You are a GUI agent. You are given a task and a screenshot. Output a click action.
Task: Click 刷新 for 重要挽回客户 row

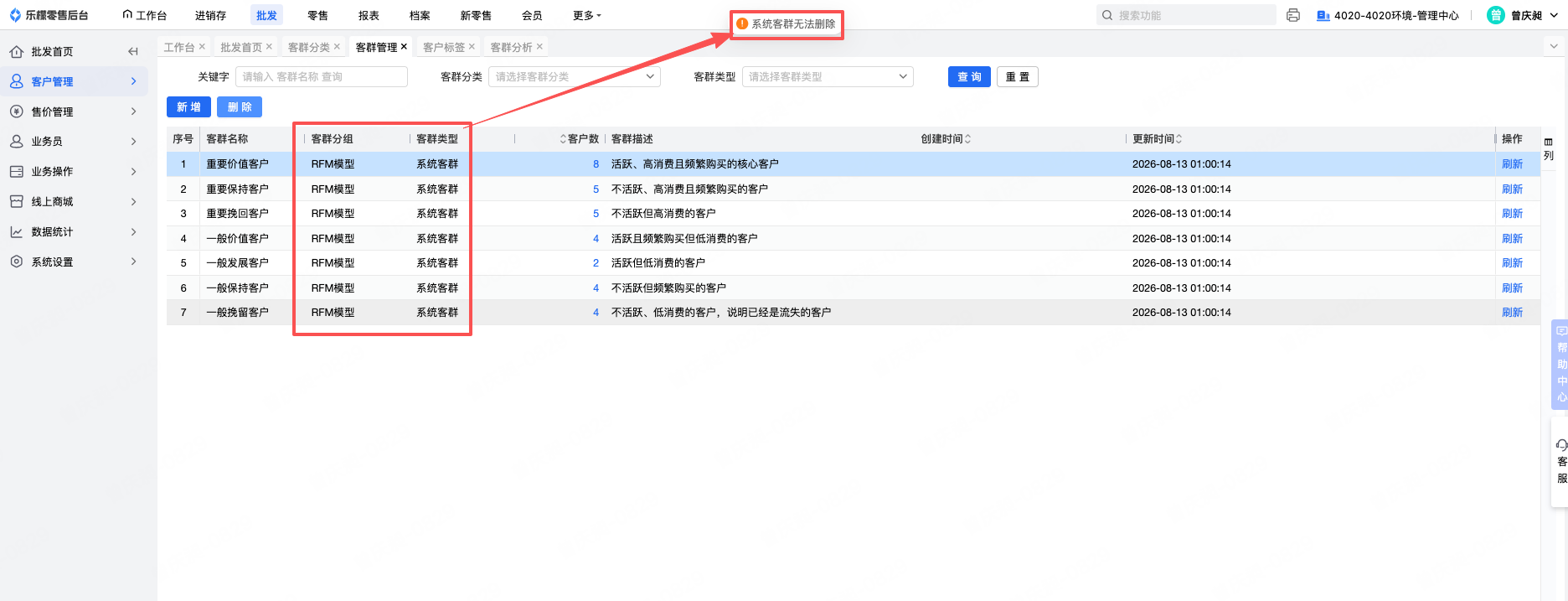click(1512, 214)
